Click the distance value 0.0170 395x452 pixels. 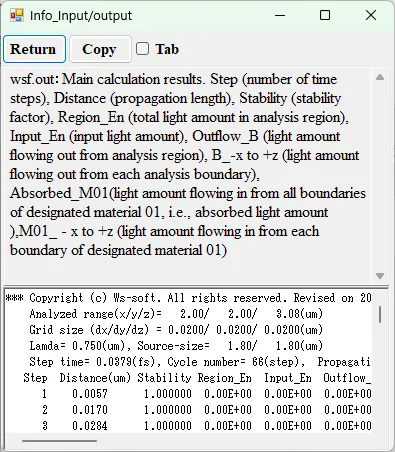90,410
